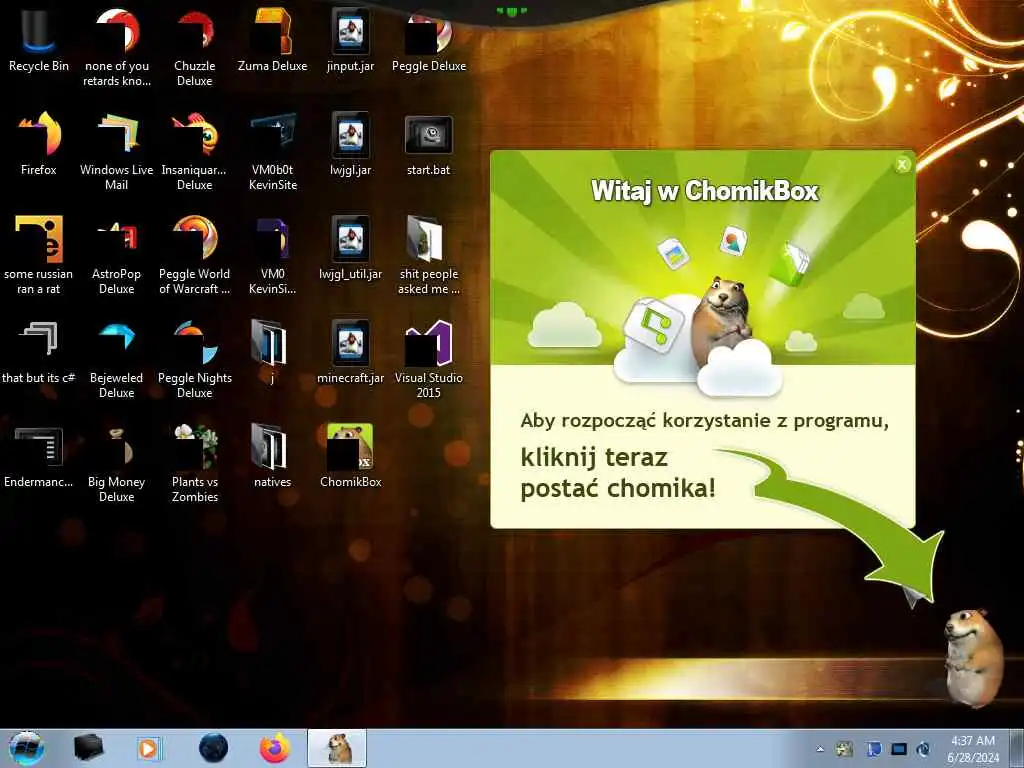Open the black box taskbar icon
The width and height of the screenshot is (1024, 768).
(x=88, y=748)
